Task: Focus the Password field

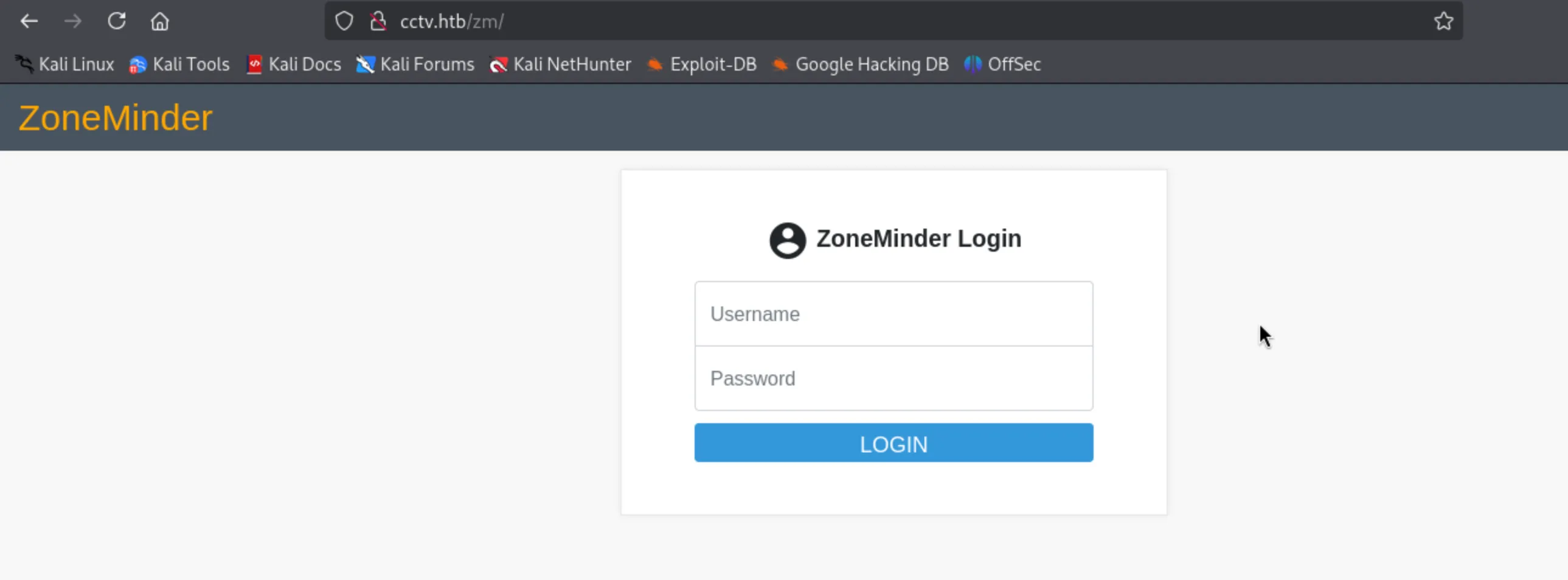Action: 893,379
